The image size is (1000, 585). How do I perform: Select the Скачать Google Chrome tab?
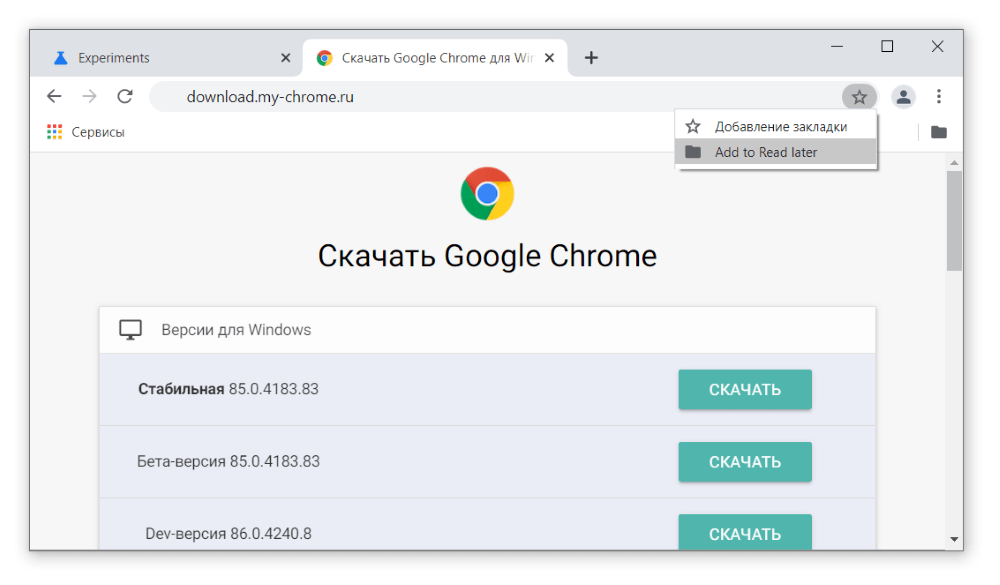435,58
